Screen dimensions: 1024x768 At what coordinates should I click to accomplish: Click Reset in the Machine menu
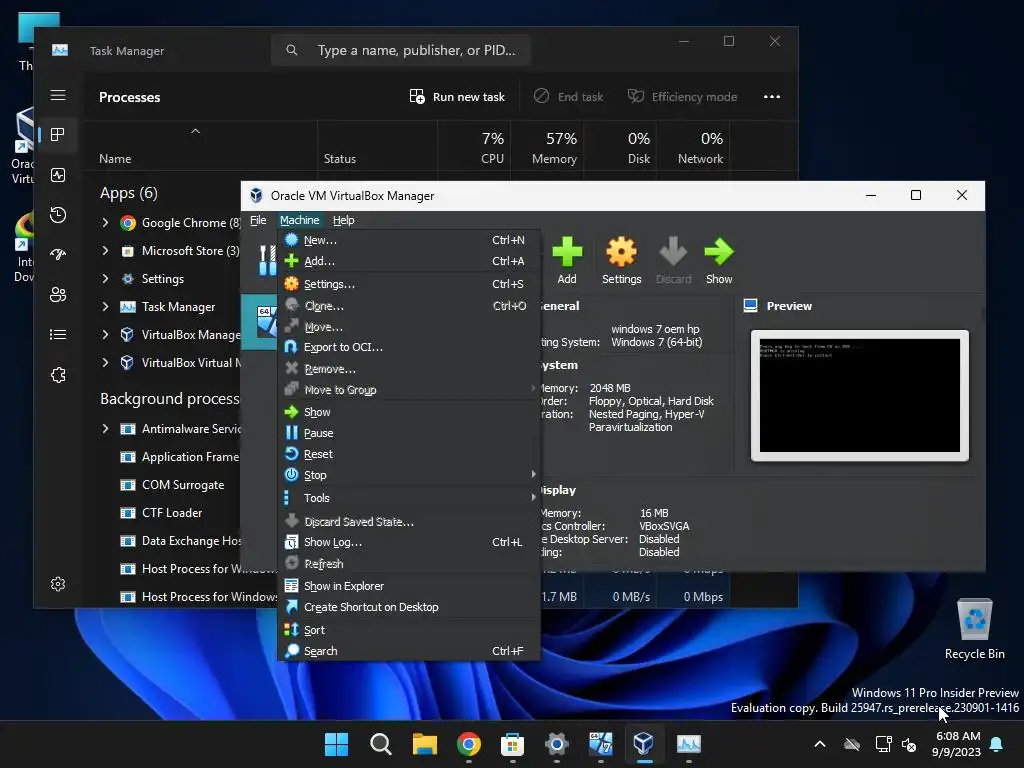click(409, 454)
